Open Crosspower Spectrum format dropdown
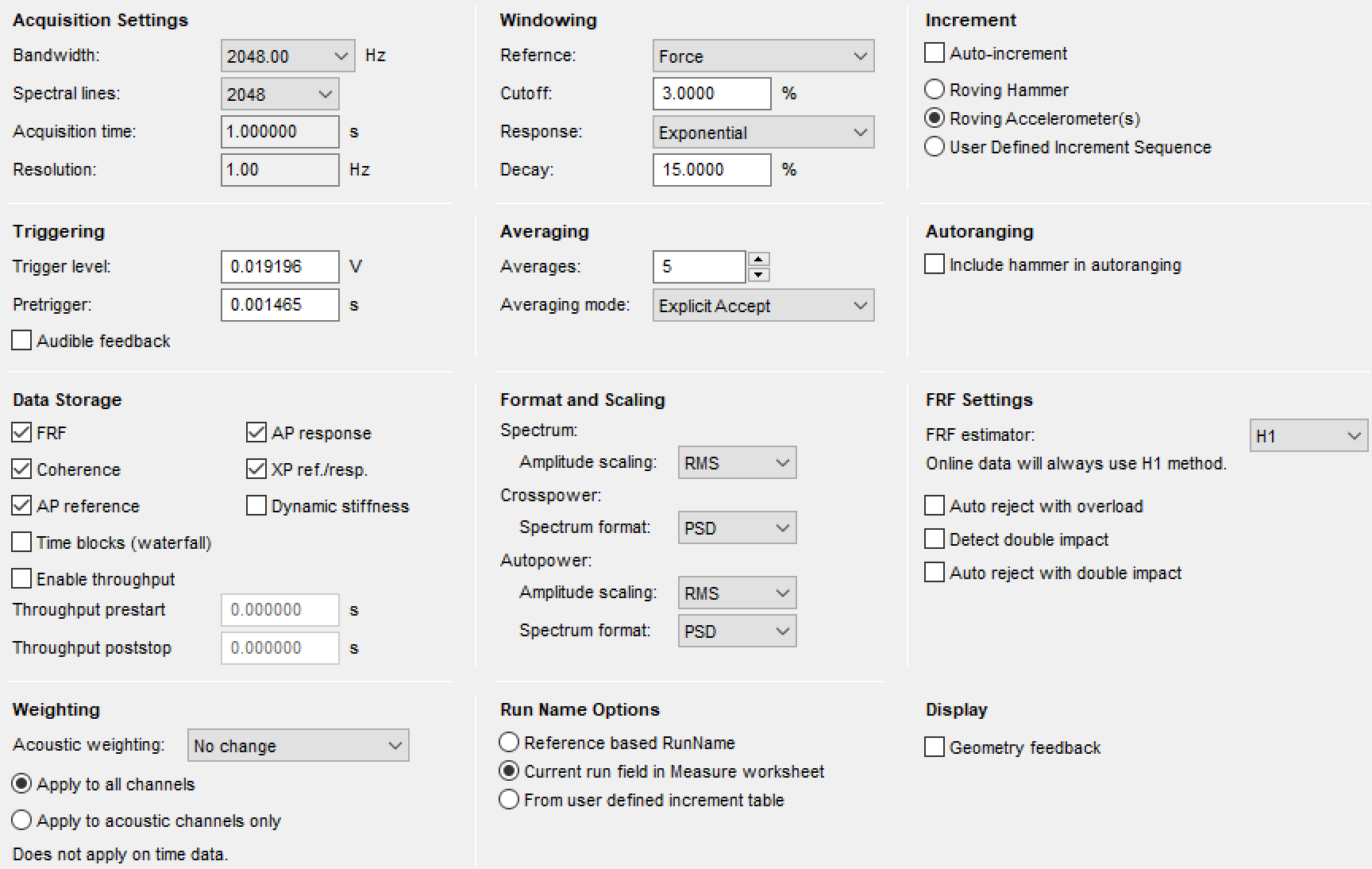This screenshot has width=1372, height=869. click(737, 527)
